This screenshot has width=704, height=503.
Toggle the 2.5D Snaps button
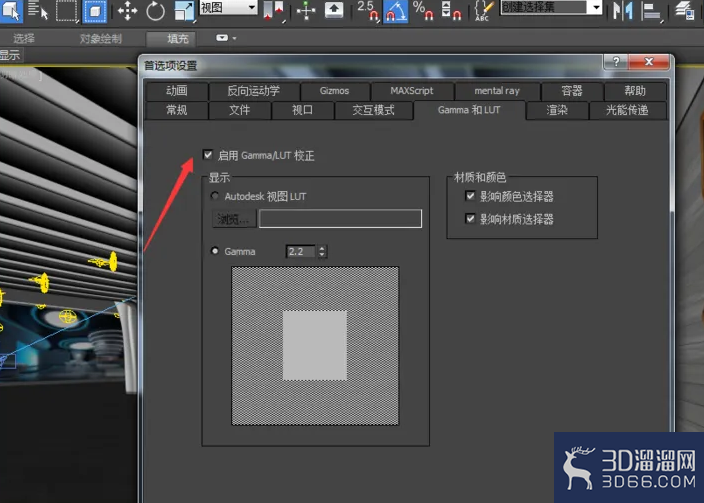(x=368, y=10)
